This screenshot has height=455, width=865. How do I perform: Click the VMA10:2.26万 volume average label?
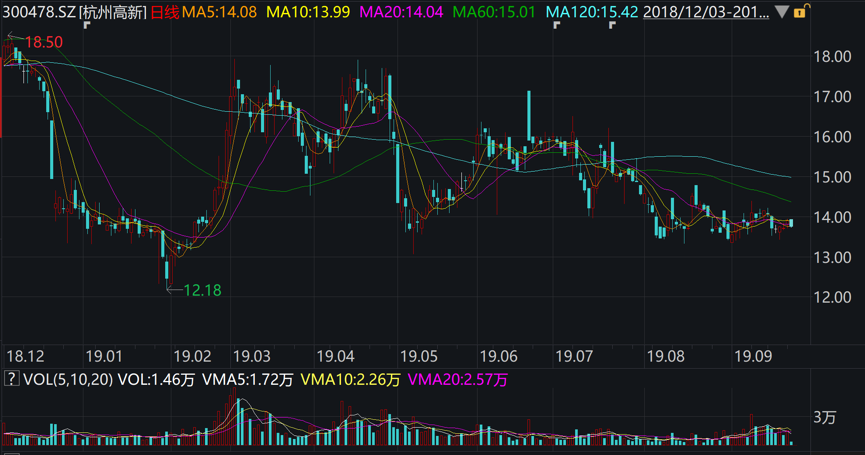point(352,380)
